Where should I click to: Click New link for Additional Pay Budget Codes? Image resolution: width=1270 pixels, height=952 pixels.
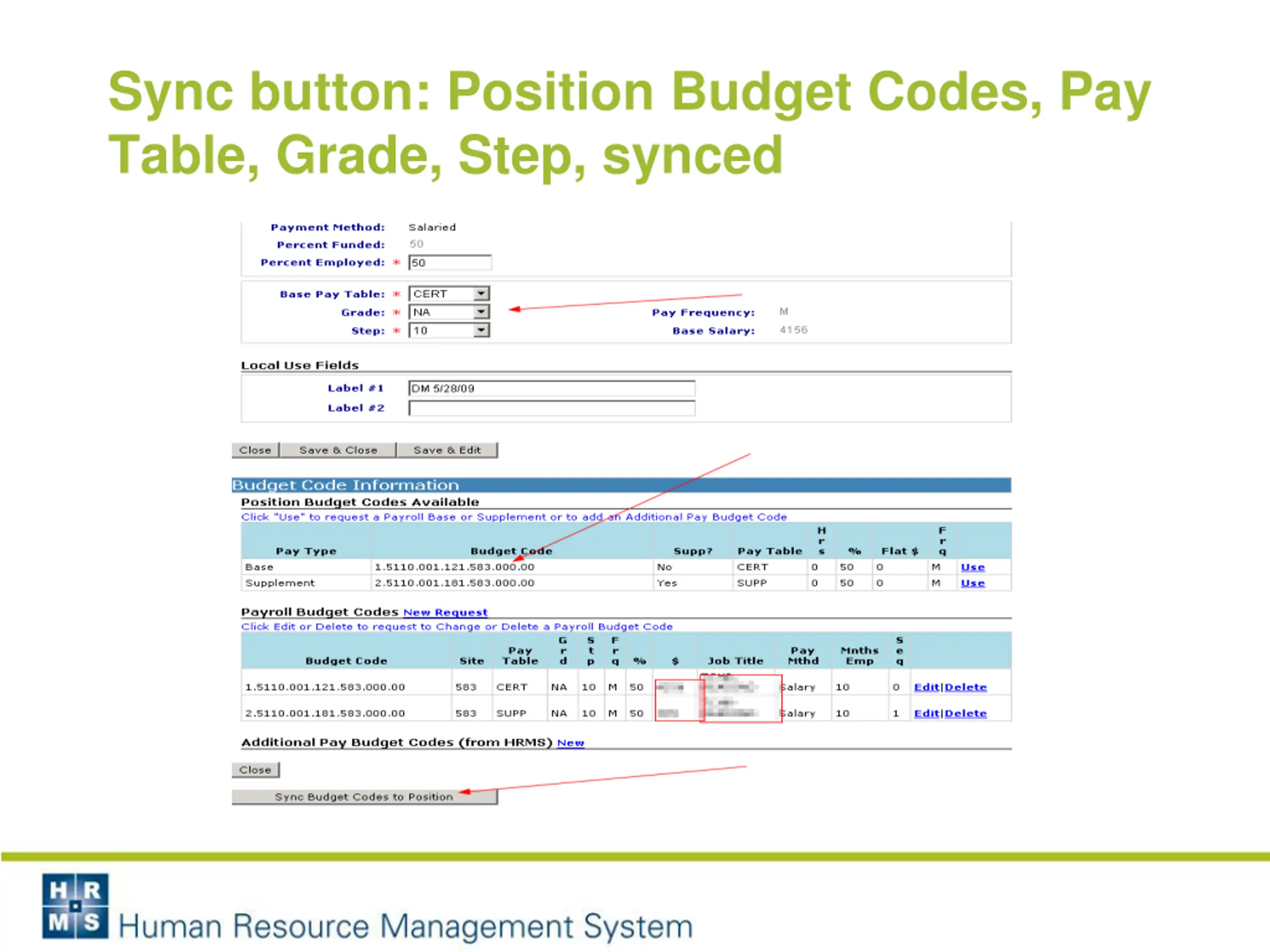[571, 743]
